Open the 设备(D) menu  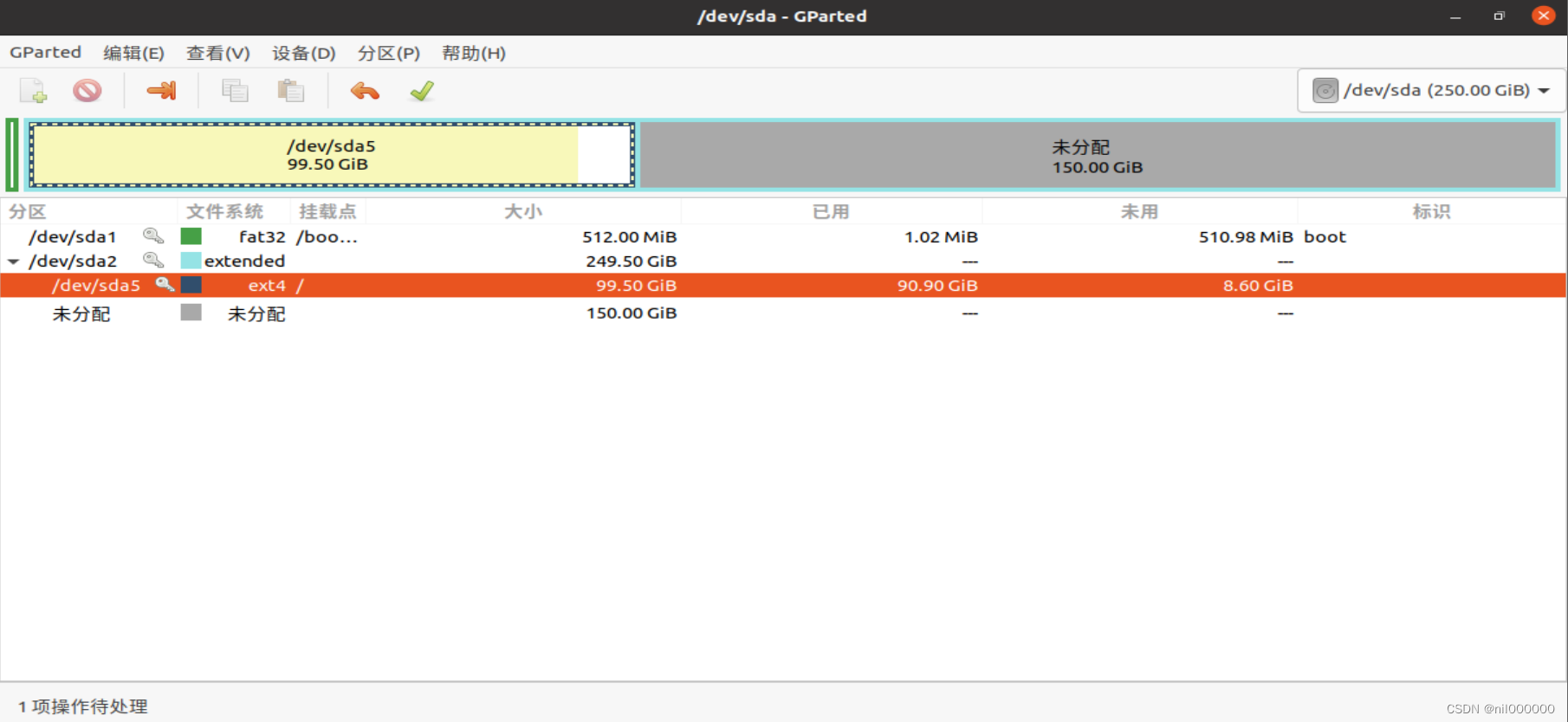pos(303,52)
